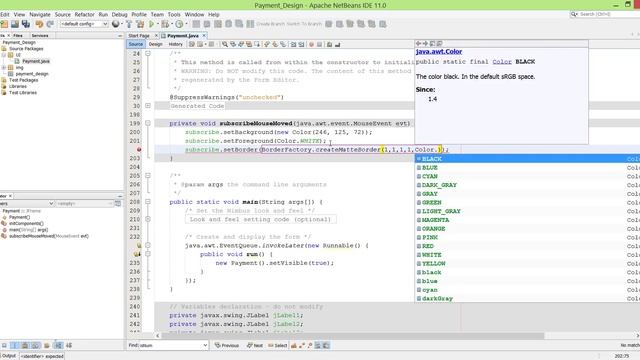Select ORANGE in autocomplete list
The image size is (640, 360).
(527, 229)
